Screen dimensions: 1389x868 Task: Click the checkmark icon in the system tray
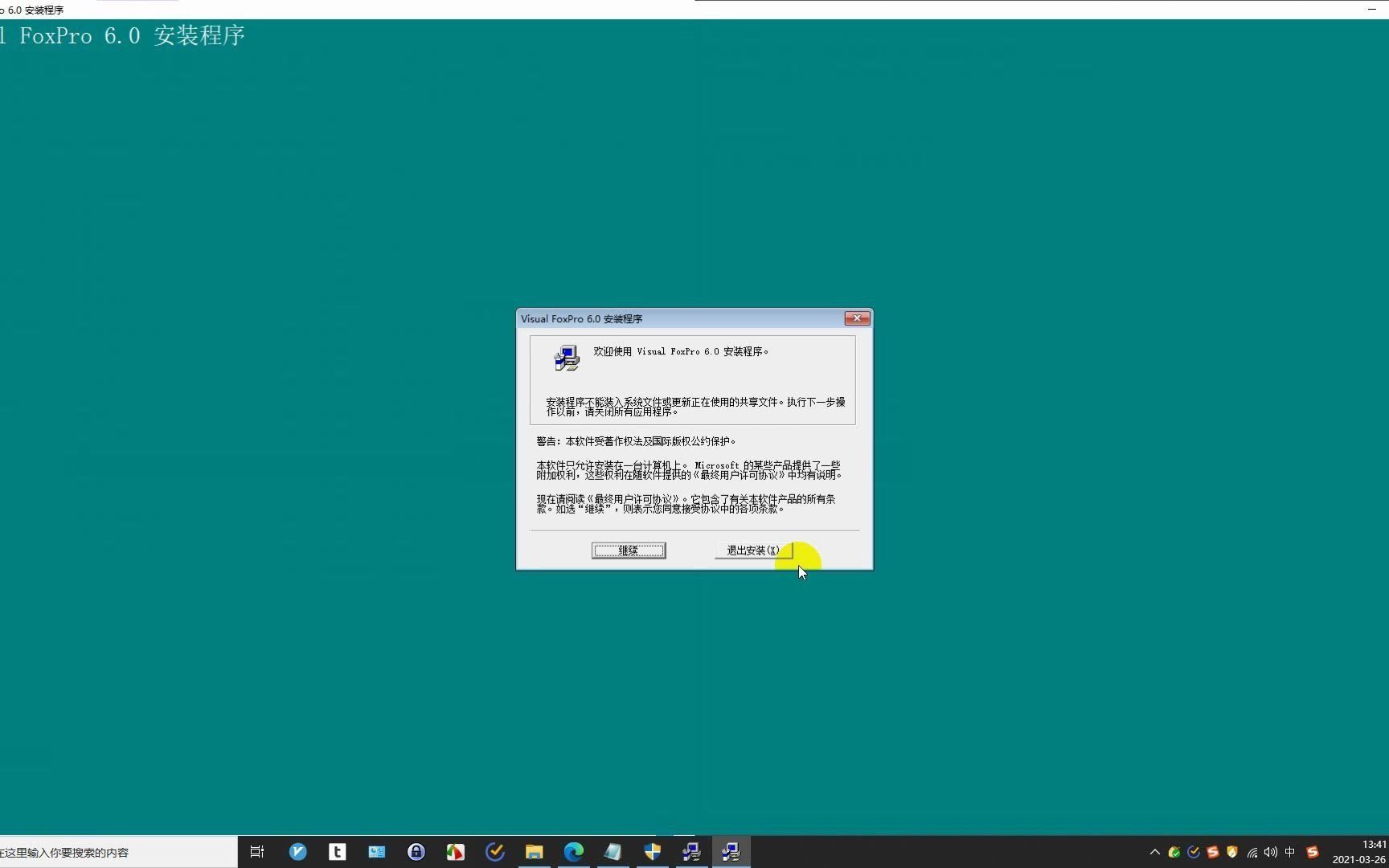[x=1194, y=852]
